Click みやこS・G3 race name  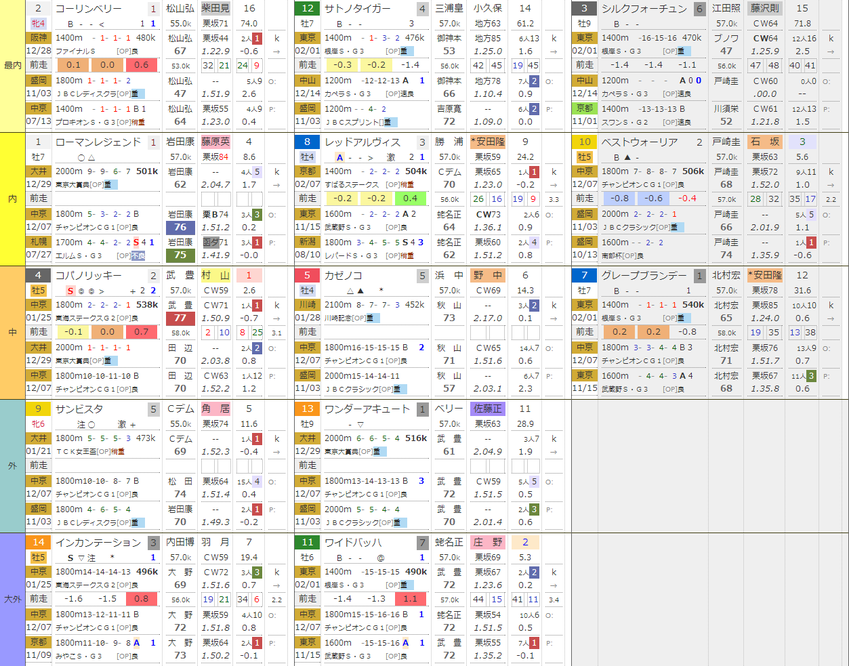[79, 657]
